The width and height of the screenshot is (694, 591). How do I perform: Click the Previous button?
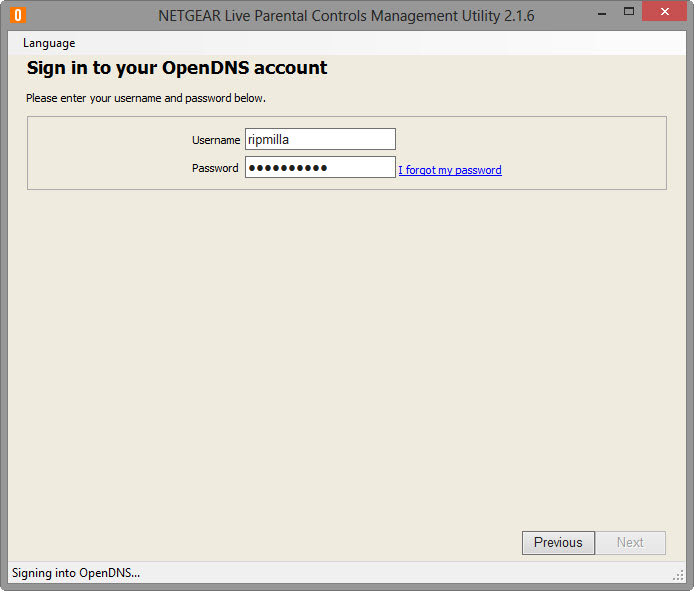pyautogui.click(x=558, y=543)
